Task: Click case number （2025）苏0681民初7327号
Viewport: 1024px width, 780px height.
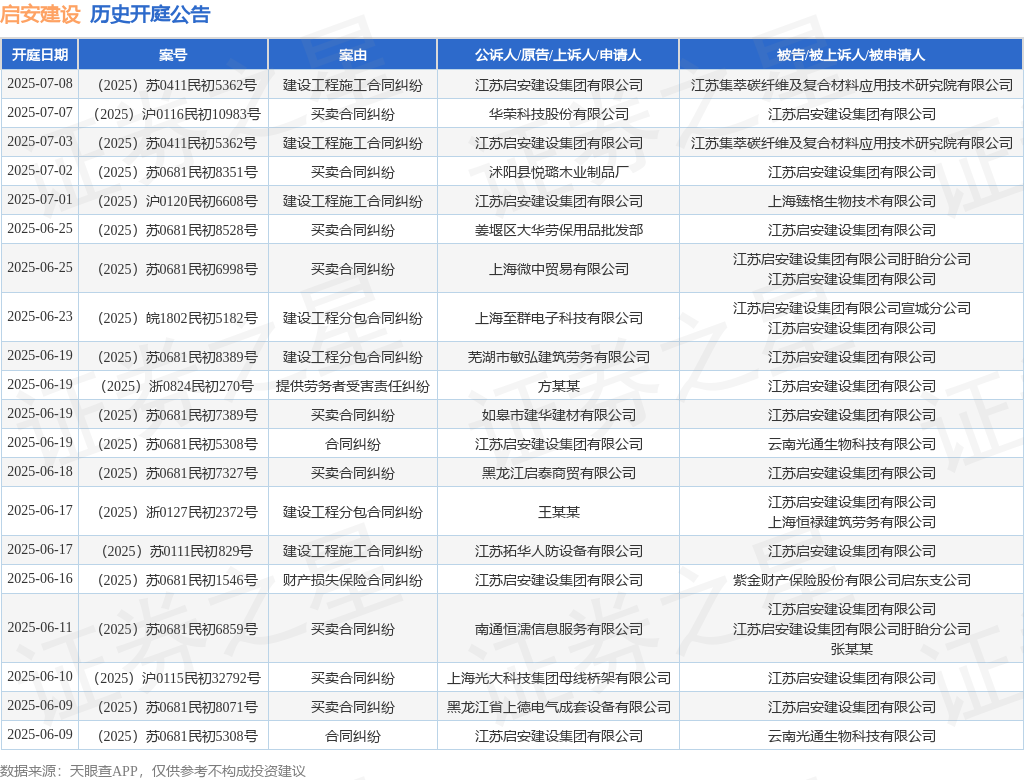Action: (x=173, y=473)
